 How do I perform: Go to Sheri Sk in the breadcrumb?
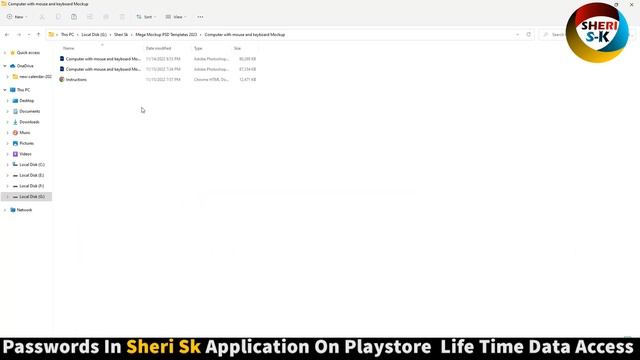pos(121,35)
